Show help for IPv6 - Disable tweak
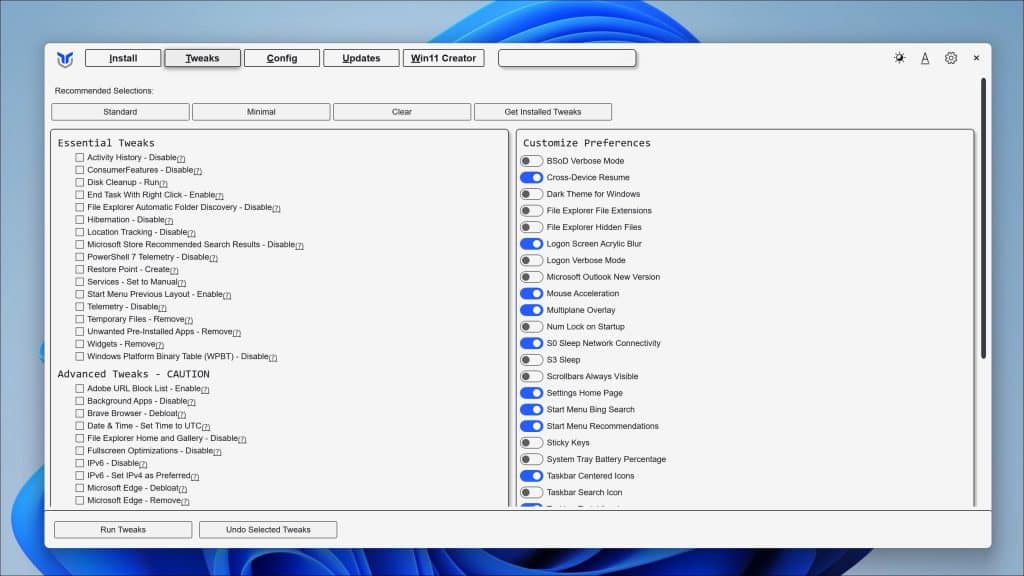This screenshot has height=576, width=1024. 143,464
